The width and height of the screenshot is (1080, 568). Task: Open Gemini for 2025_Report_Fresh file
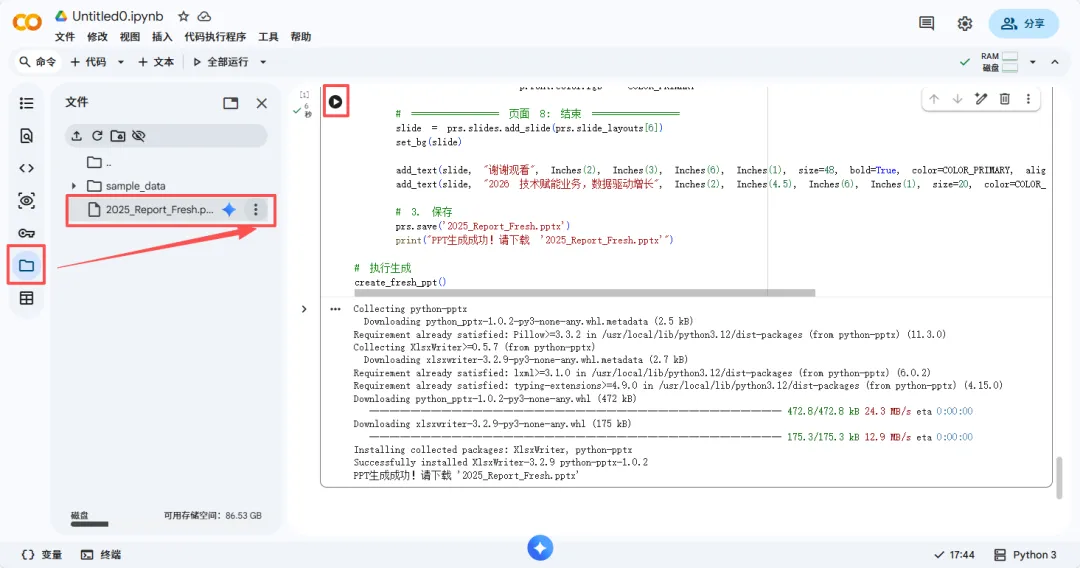point(229,209)
